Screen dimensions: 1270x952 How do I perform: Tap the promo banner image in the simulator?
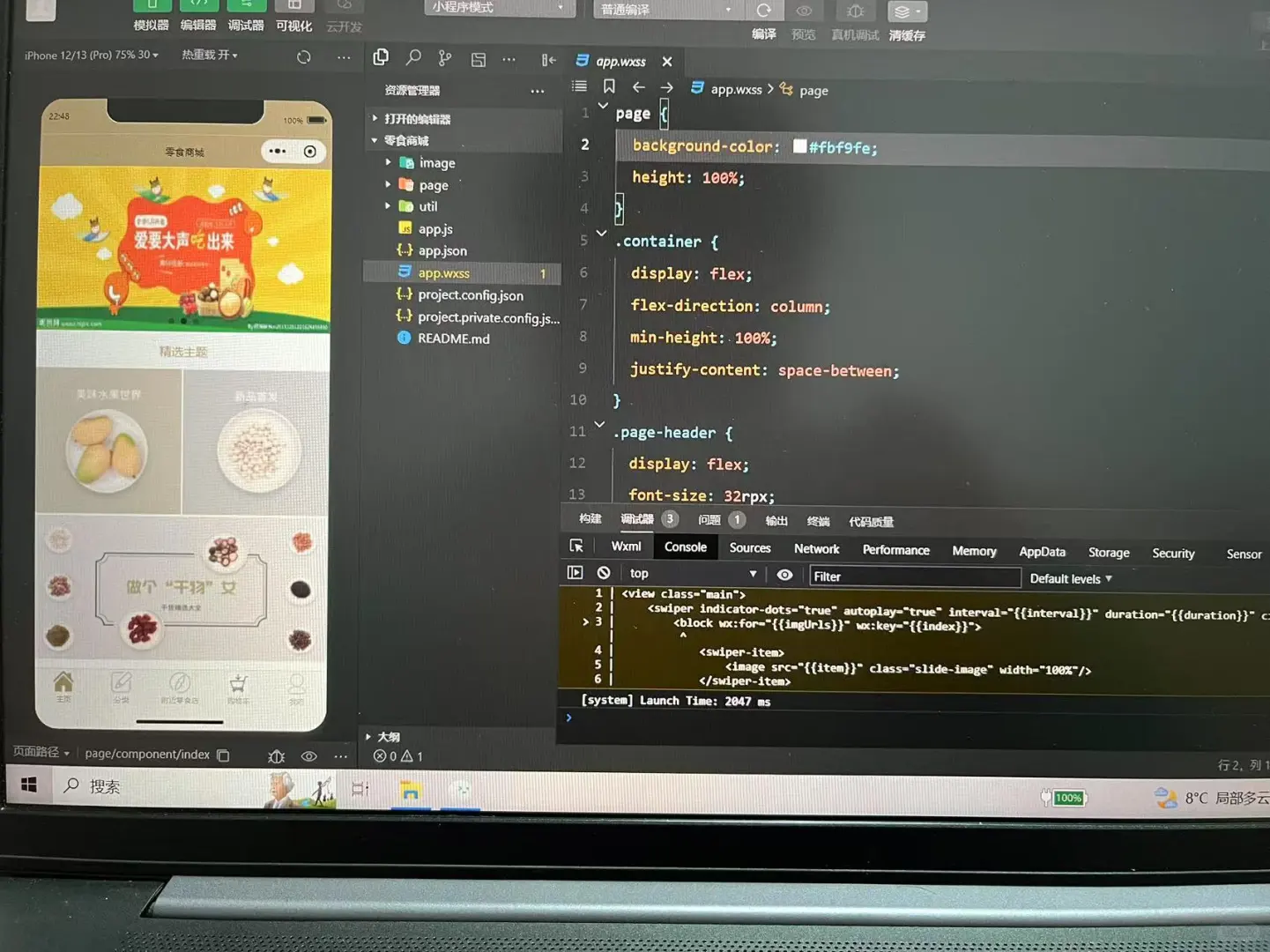[184, 249]
